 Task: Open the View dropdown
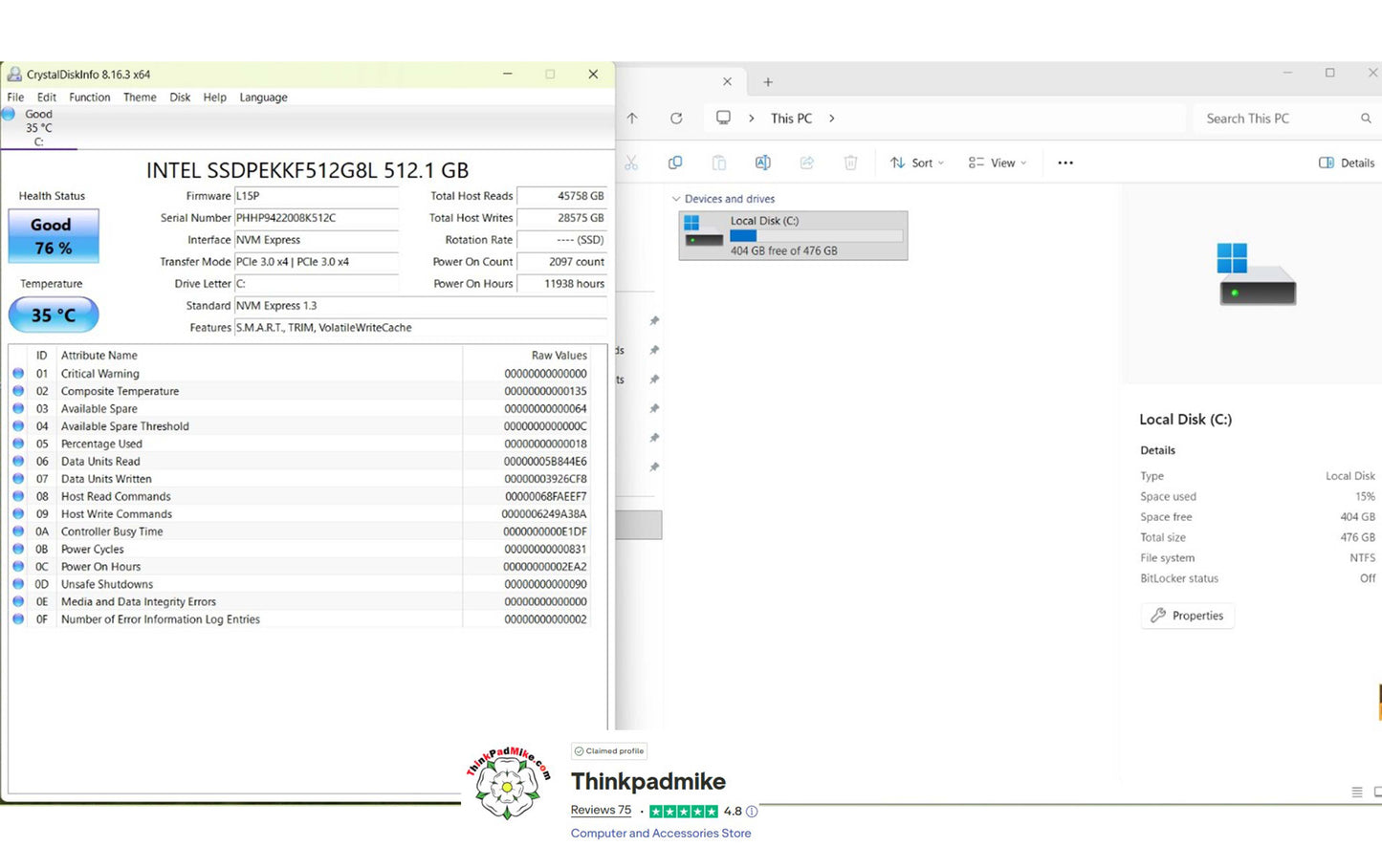pyautogui.click(x=997, y=163)
